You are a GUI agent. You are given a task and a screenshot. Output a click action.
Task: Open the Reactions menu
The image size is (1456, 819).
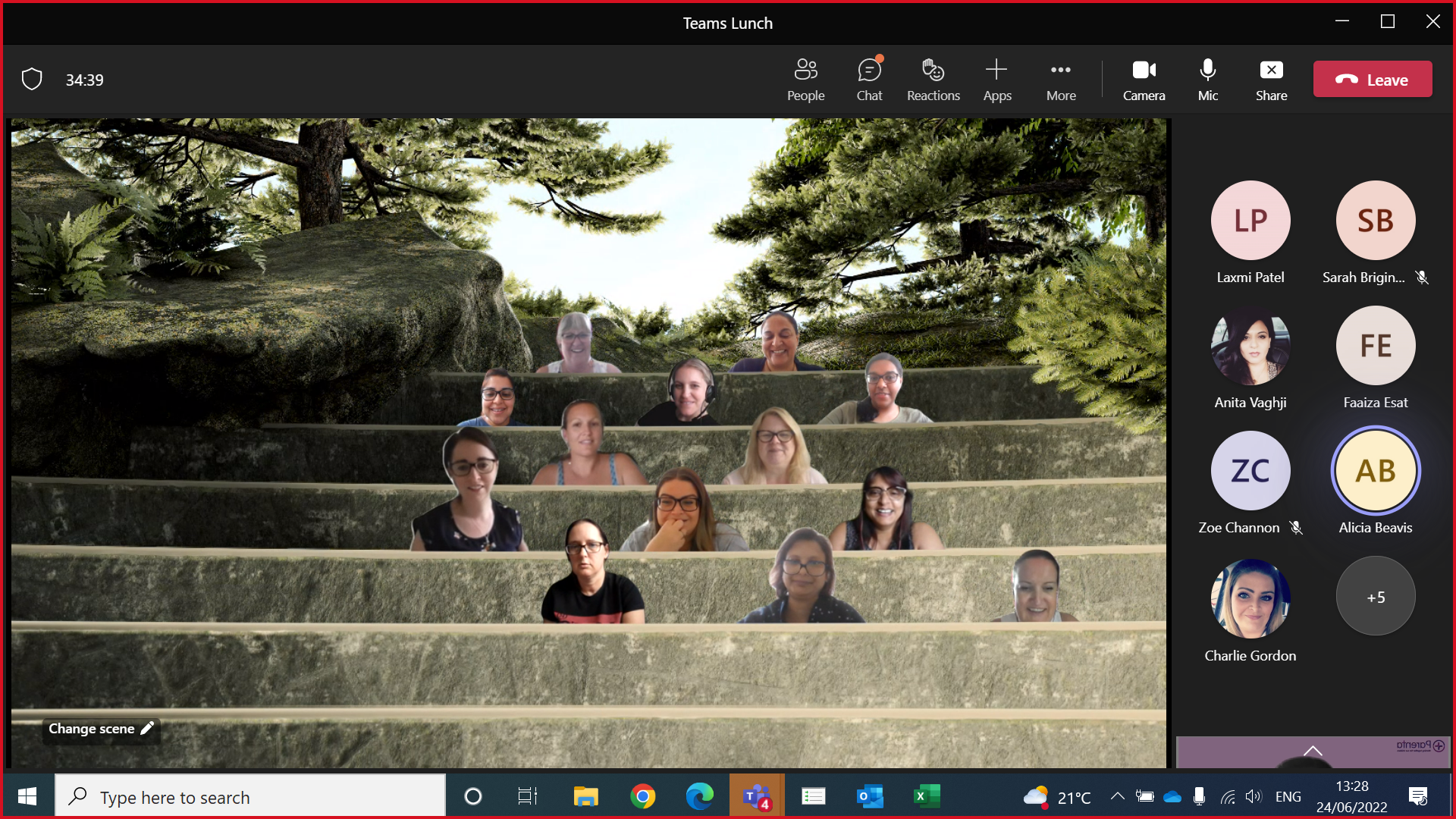(933, 80)
